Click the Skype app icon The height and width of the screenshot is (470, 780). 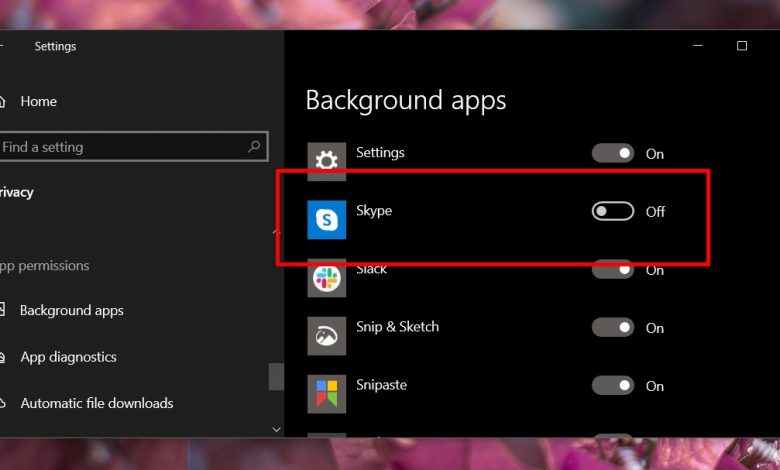tap(326, 220)
